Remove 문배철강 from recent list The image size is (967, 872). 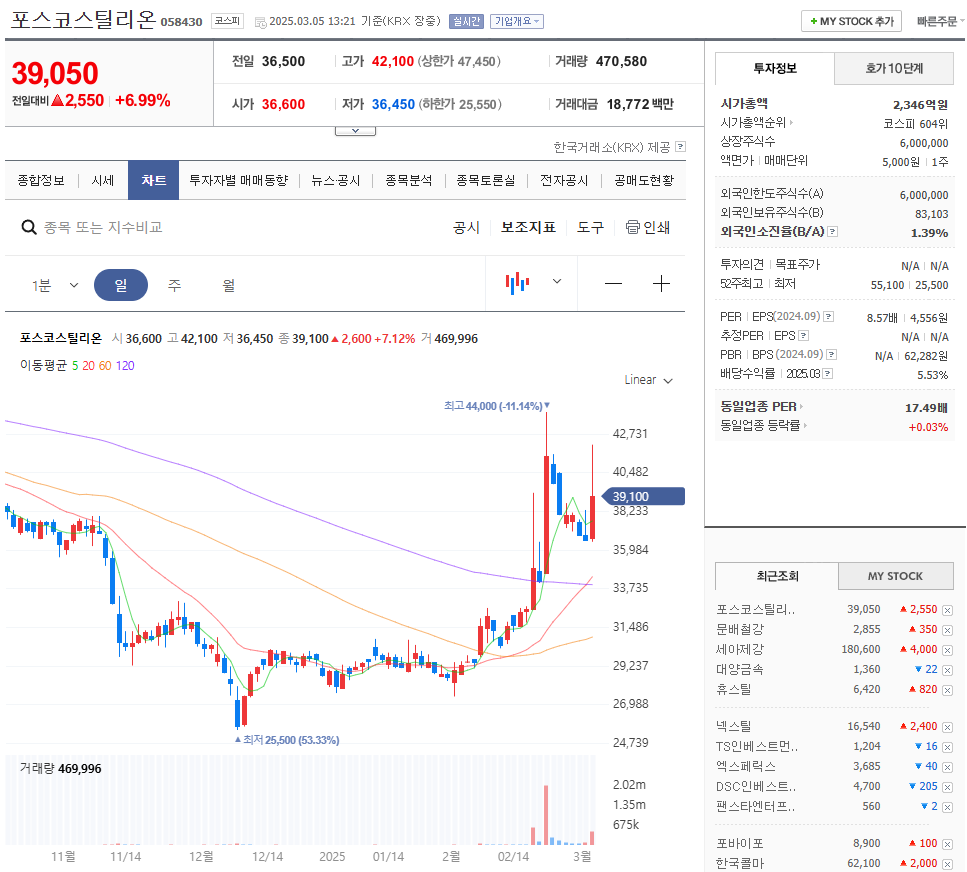[x=947, y=630]
